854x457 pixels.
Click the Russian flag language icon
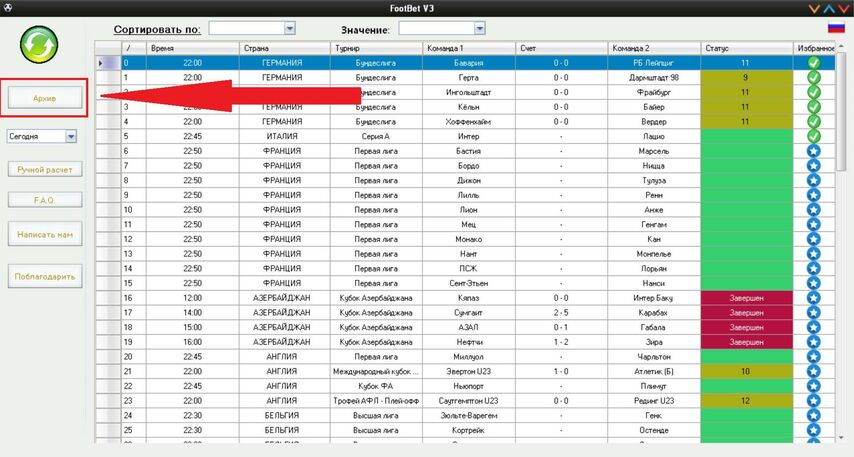point(835,28)
